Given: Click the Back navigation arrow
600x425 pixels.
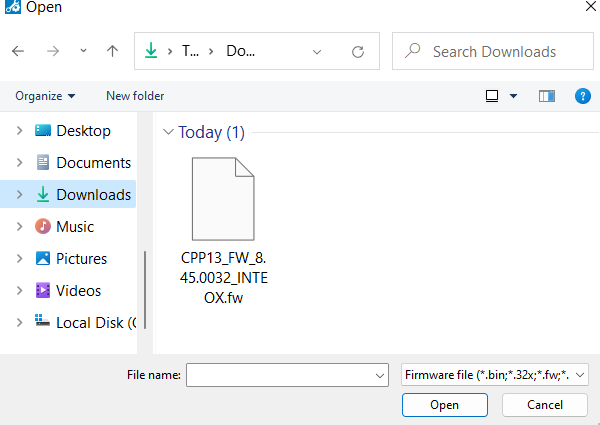Looking at the screenshot, I should pyautogui.click(x=19, y=51).
